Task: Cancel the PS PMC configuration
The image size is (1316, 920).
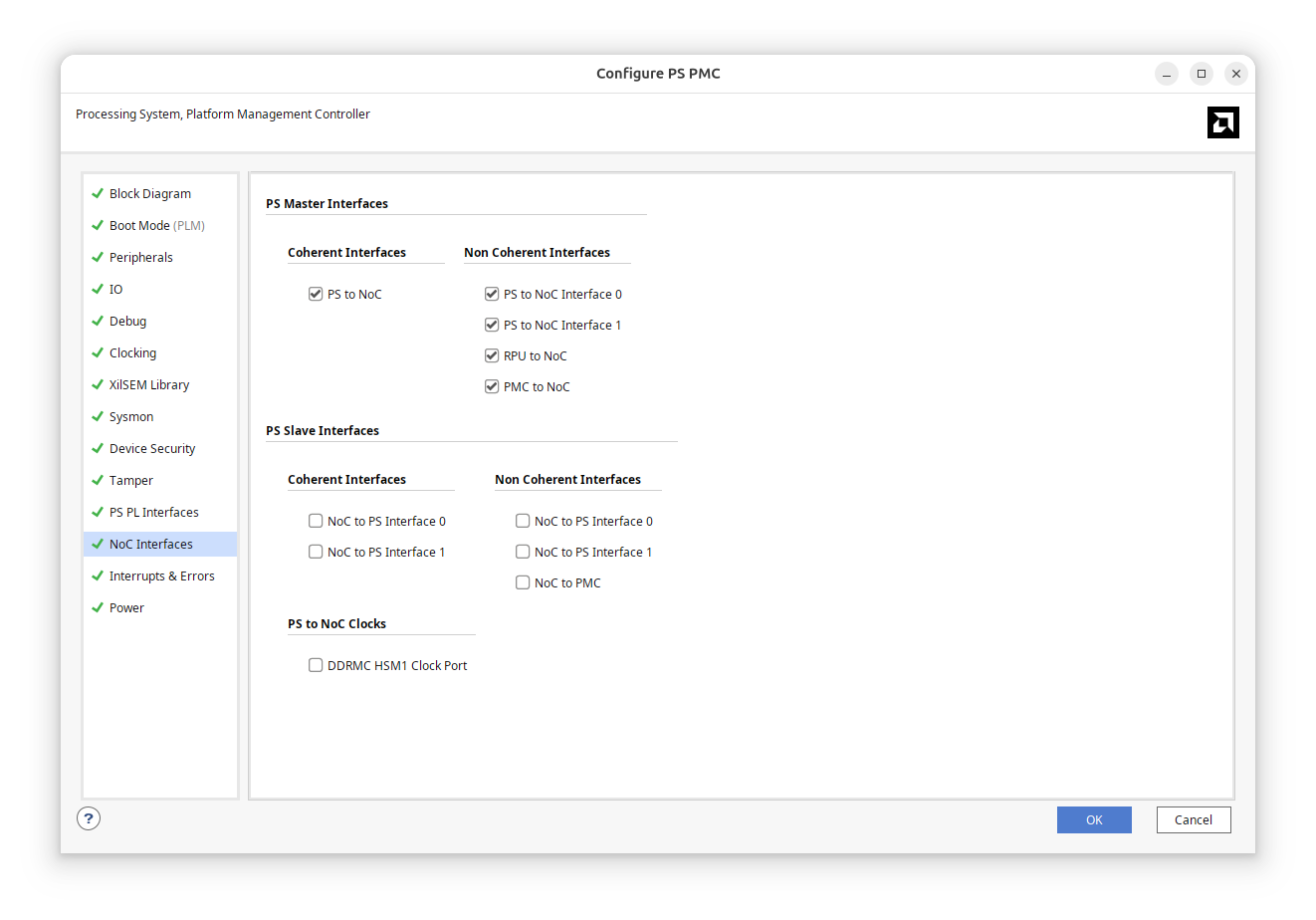Action: coord(1193,819)
